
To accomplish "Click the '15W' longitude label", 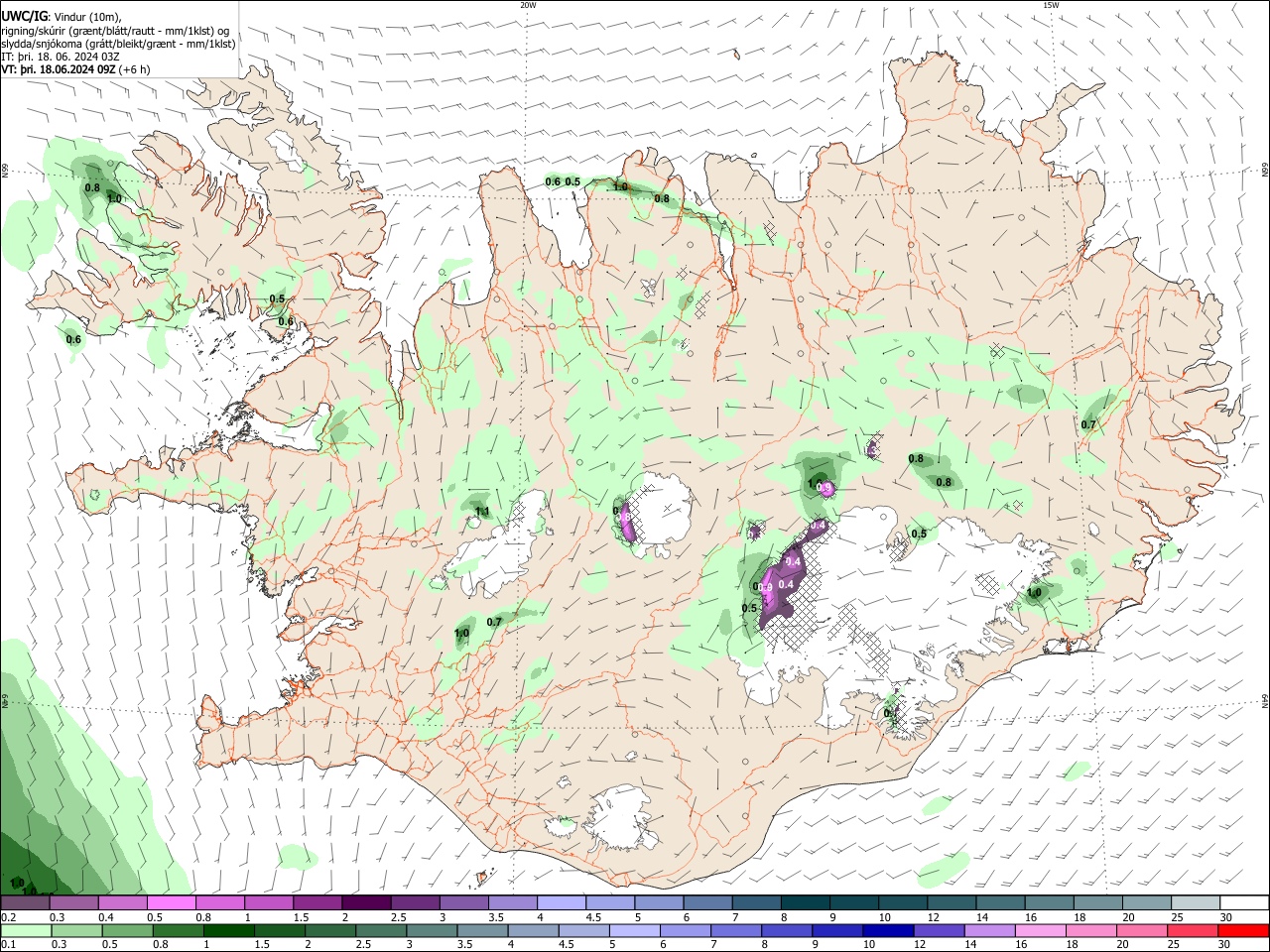I will [1051, 5].
